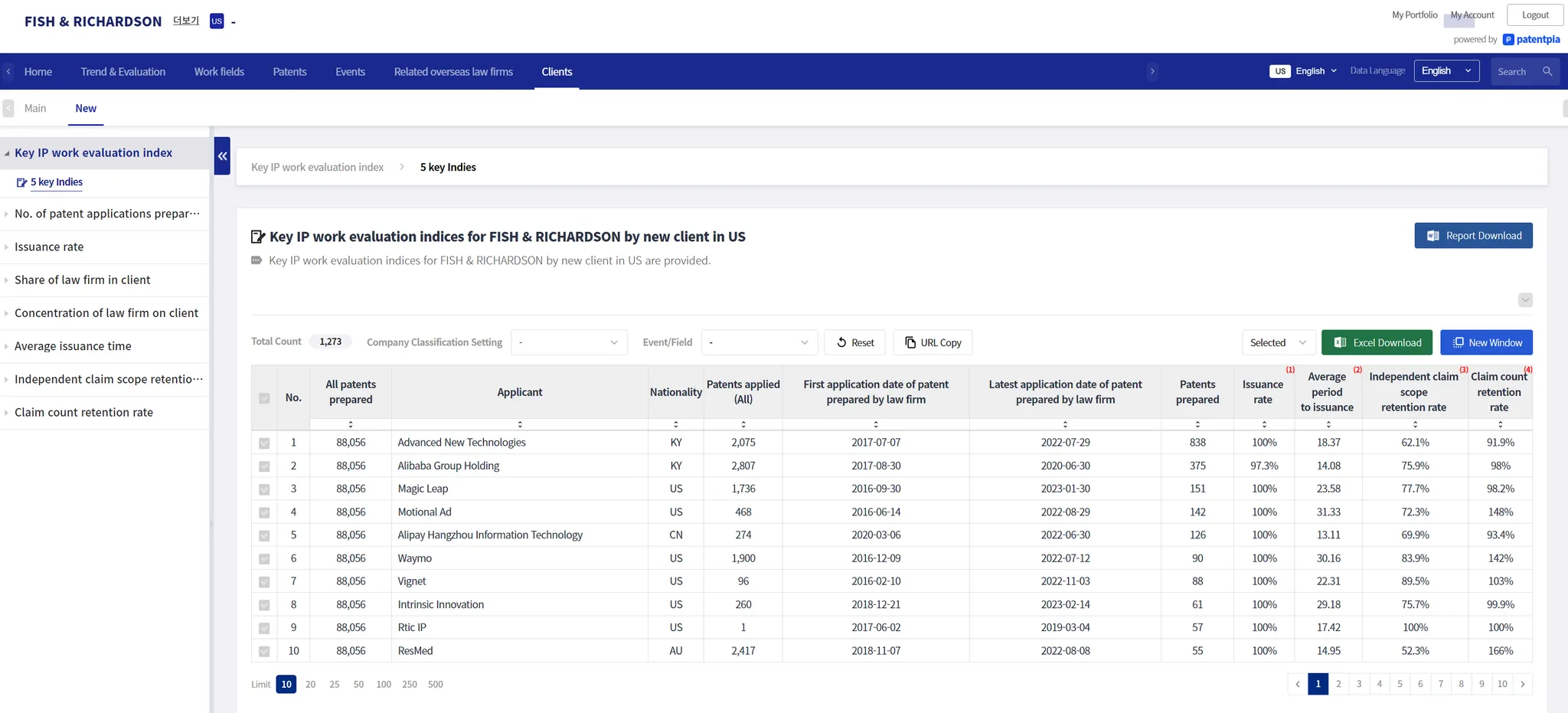The height and width of the screenshot is (713, 1568).
Task: Sort by Patents prepared column arrows
Action: click(x=1197, y=424)
